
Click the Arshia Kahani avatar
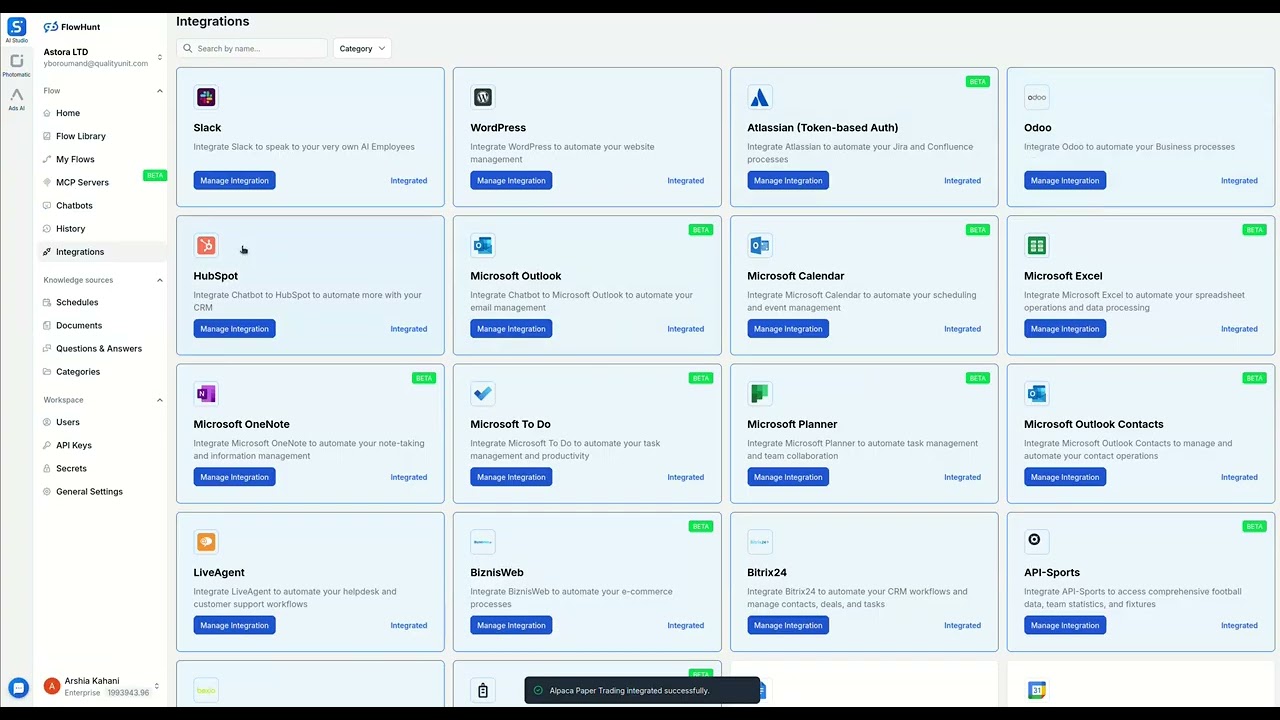52,686
